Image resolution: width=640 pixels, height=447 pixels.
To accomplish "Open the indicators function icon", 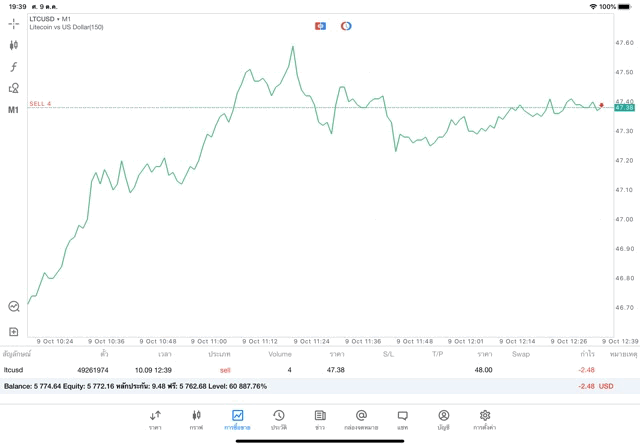I will [x=13, y=67].
